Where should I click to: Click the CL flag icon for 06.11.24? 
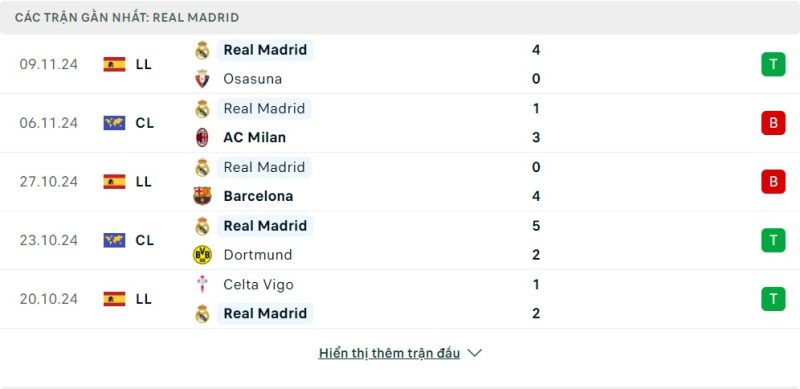pos(114,123)
